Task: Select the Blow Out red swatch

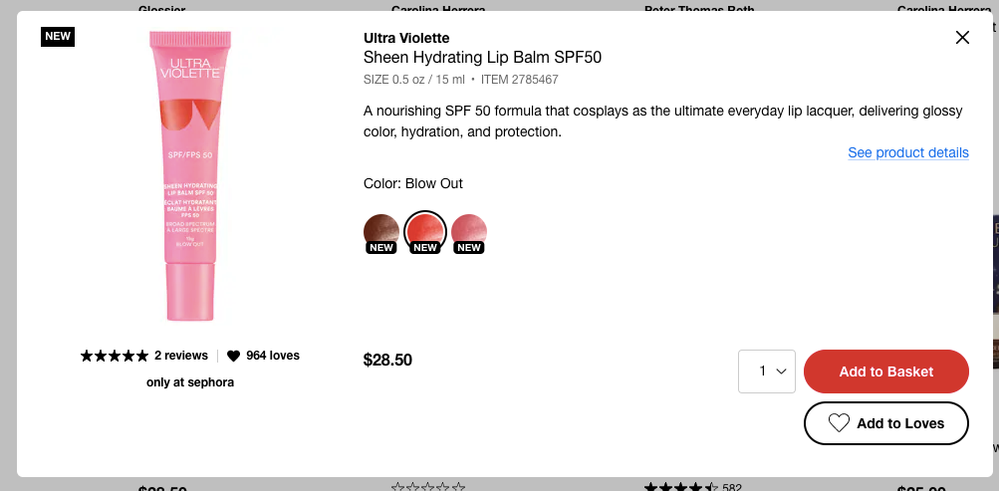Action: [x=425, y=231]
